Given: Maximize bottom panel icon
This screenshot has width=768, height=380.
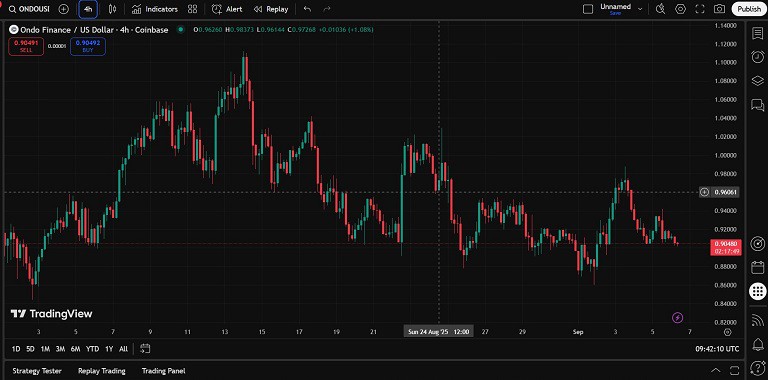Looking at the screenshot, I should pyautogui.click(x=735, y=370).
